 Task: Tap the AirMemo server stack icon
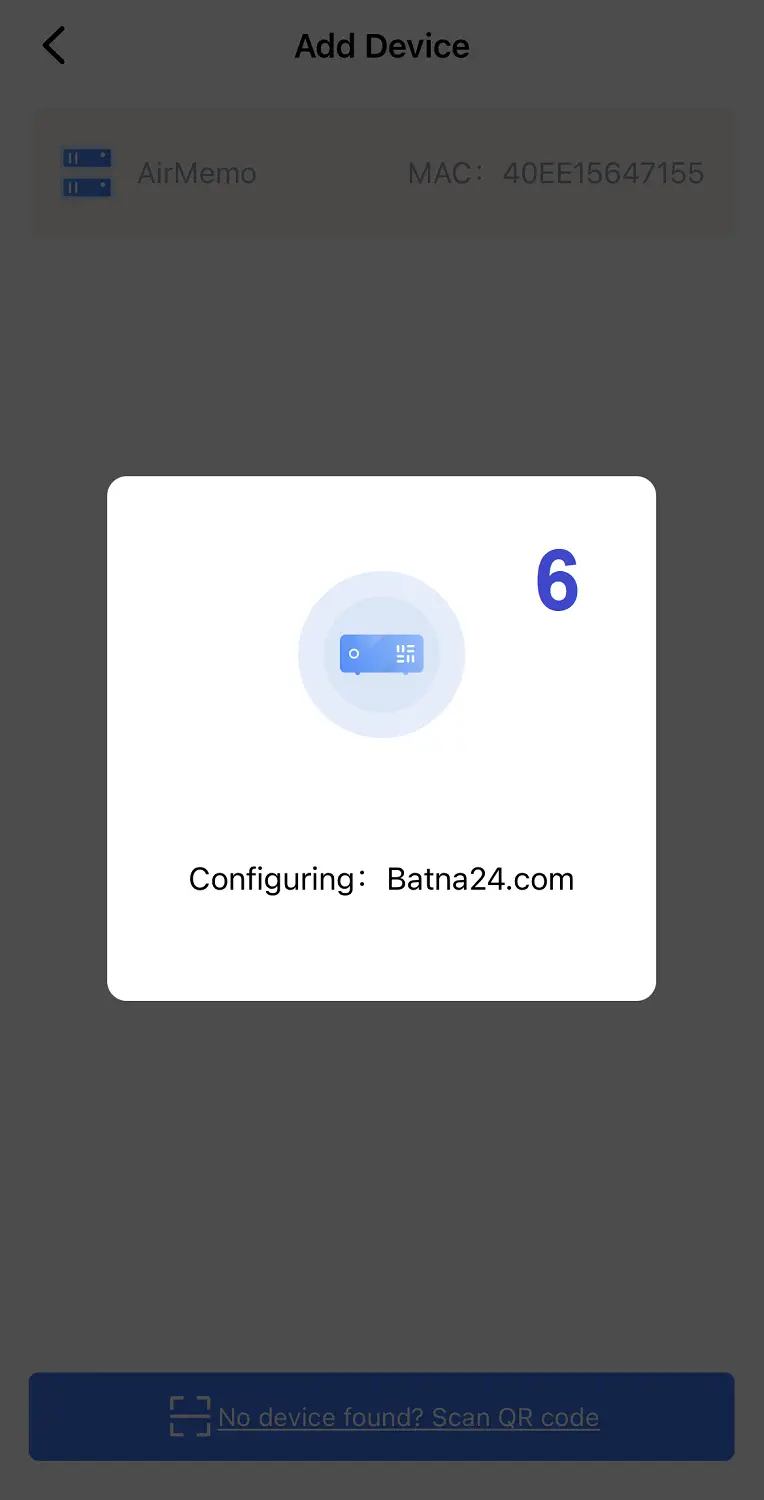coord(87,173)
